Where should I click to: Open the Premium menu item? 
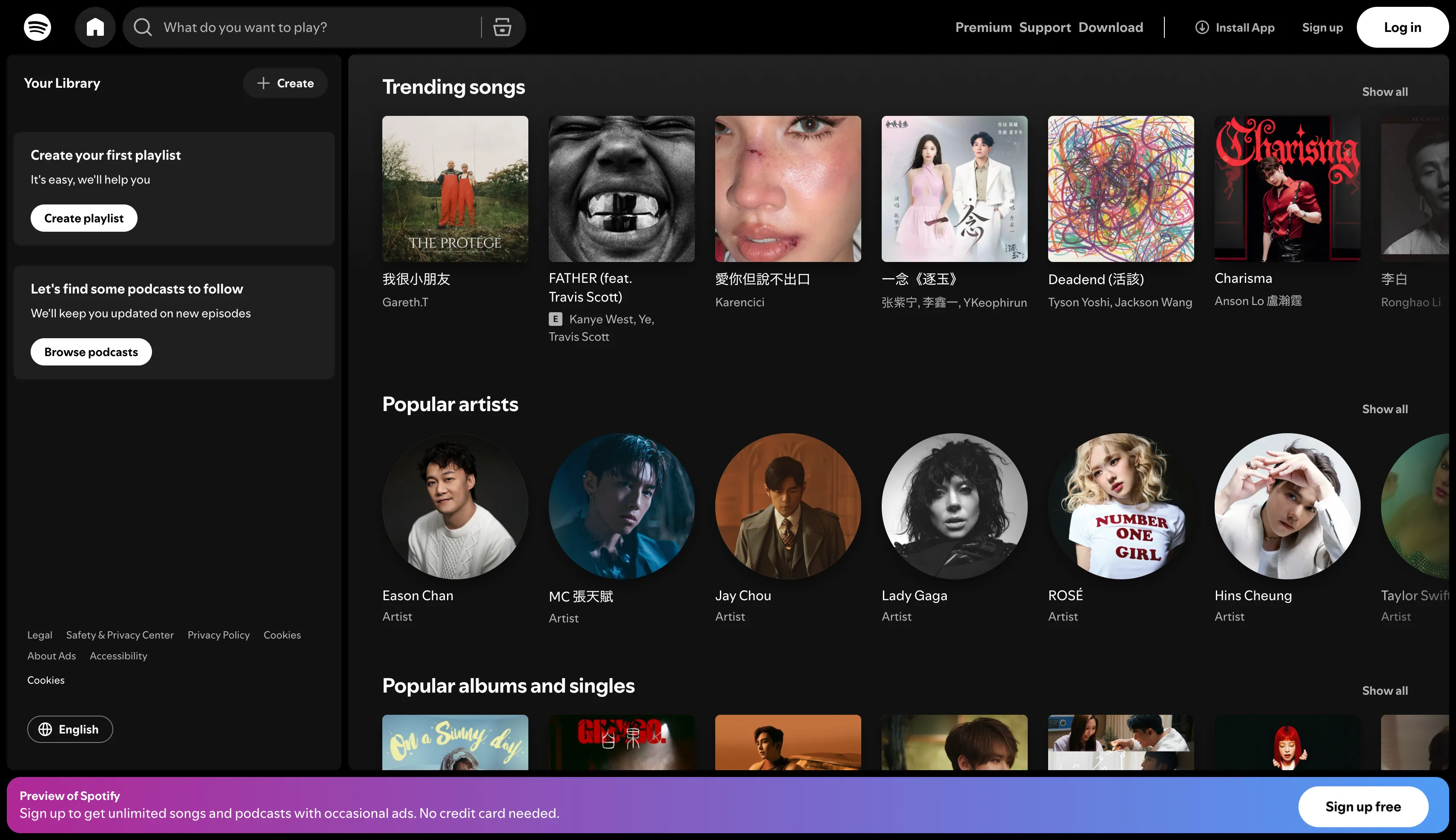tap(983, 27)
